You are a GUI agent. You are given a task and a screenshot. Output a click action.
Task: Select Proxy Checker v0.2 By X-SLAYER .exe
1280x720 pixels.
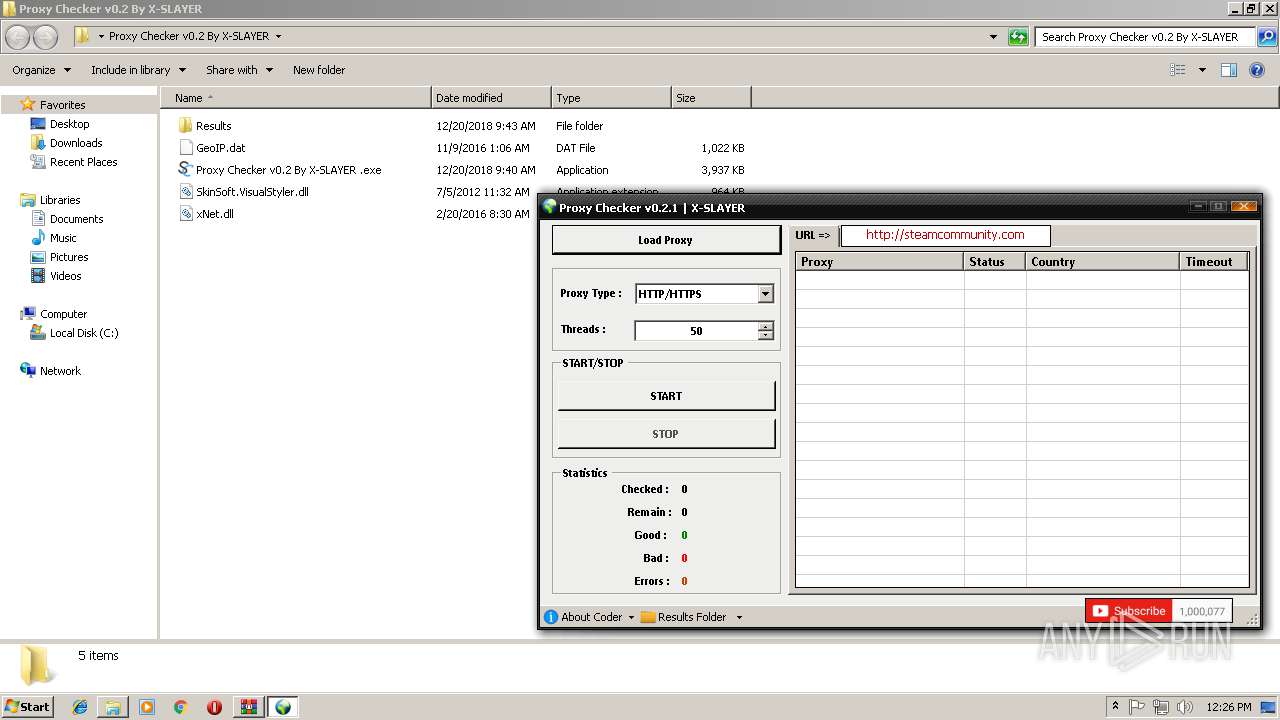pos(288,170)
